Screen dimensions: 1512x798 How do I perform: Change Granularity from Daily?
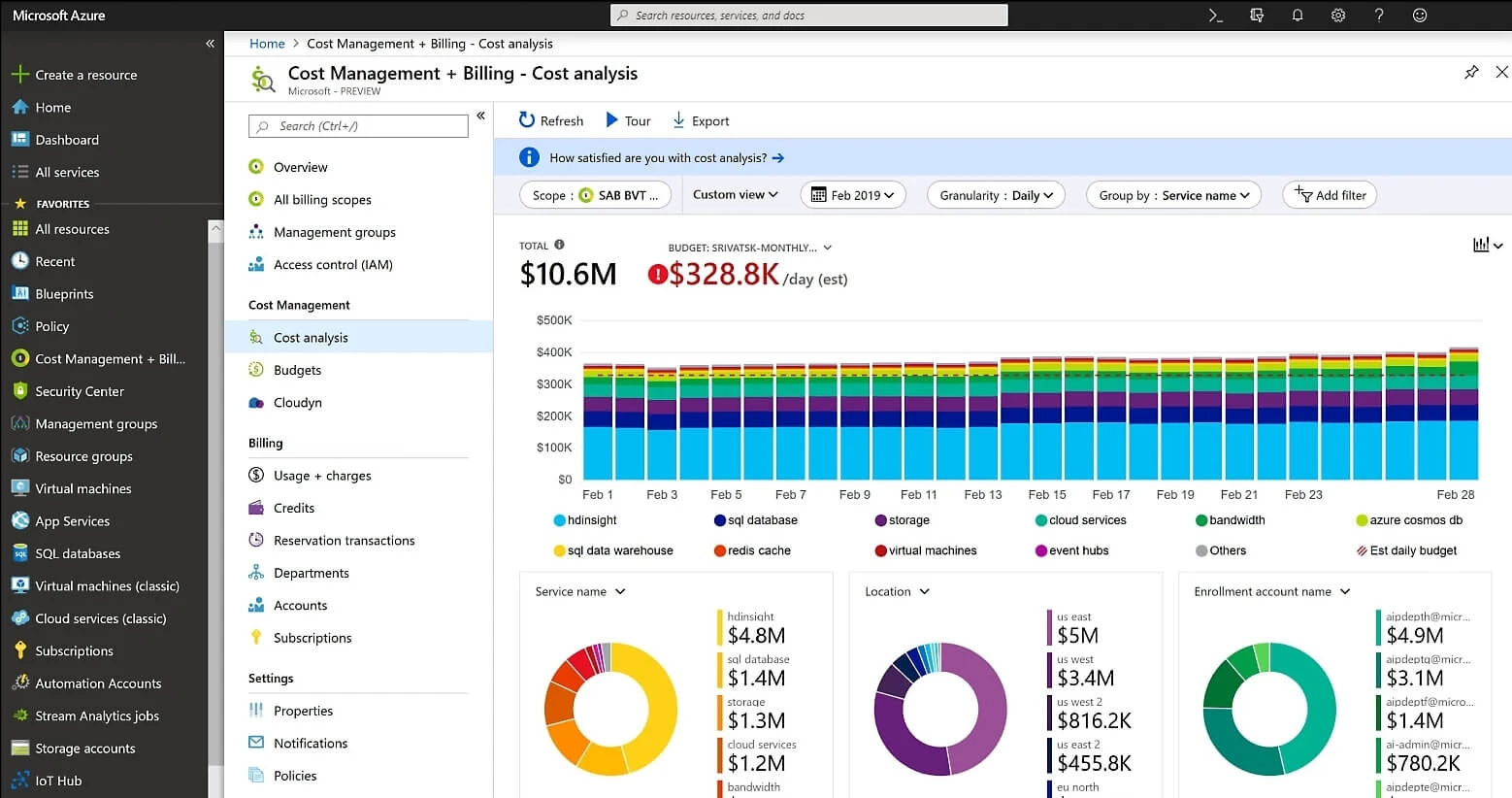point(996,194)
